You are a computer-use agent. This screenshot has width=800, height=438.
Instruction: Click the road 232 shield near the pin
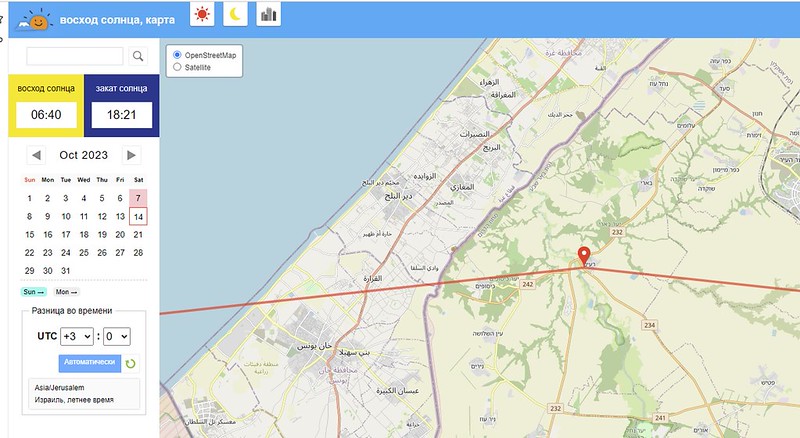tap(617, 232)
